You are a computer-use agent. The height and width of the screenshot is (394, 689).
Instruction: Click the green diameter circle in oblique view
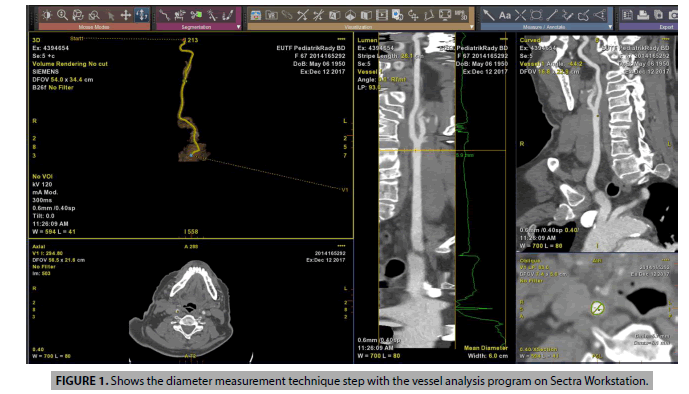pos(597,308)
